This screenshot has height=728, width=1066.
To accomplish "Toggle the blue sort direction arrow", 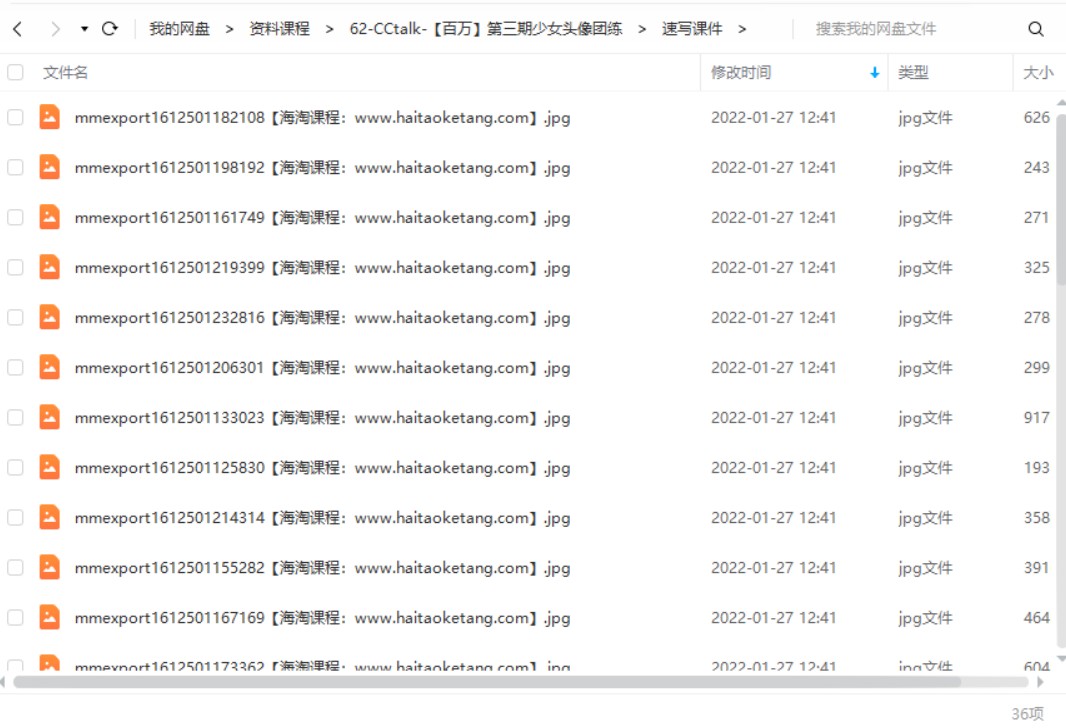I will pyautogui.click(x=874, y=73).
